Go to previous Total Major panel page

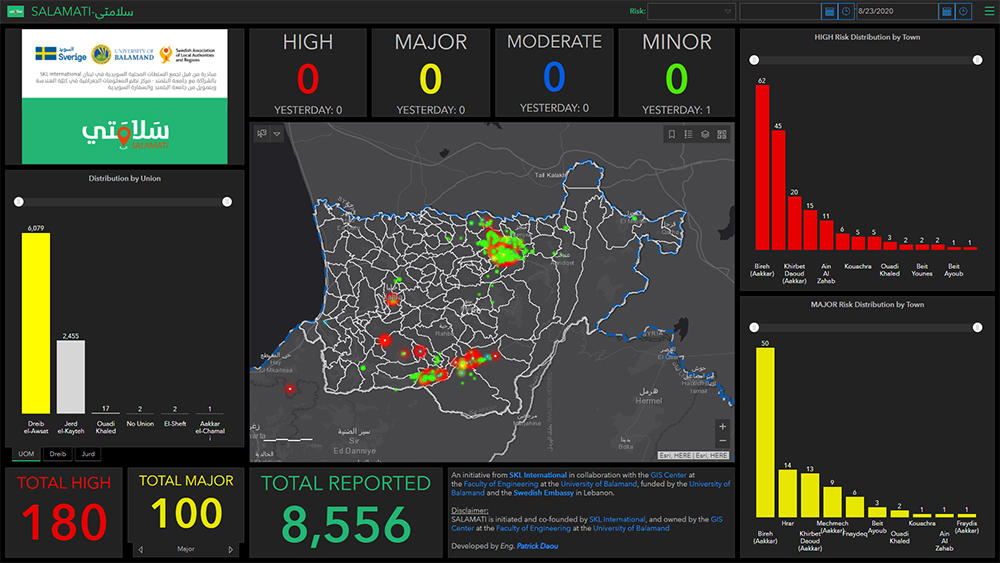139,549
